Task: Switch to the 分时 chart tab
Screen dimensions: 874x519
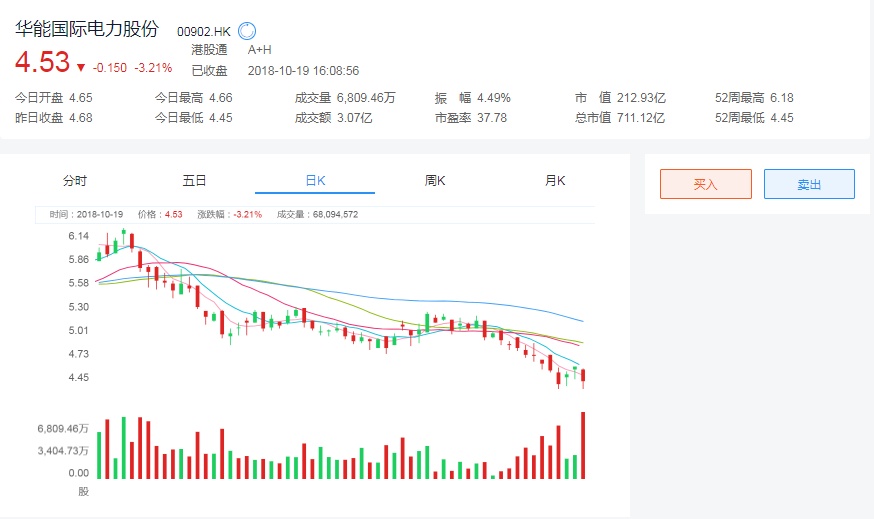Action: [x=75, y=181]
